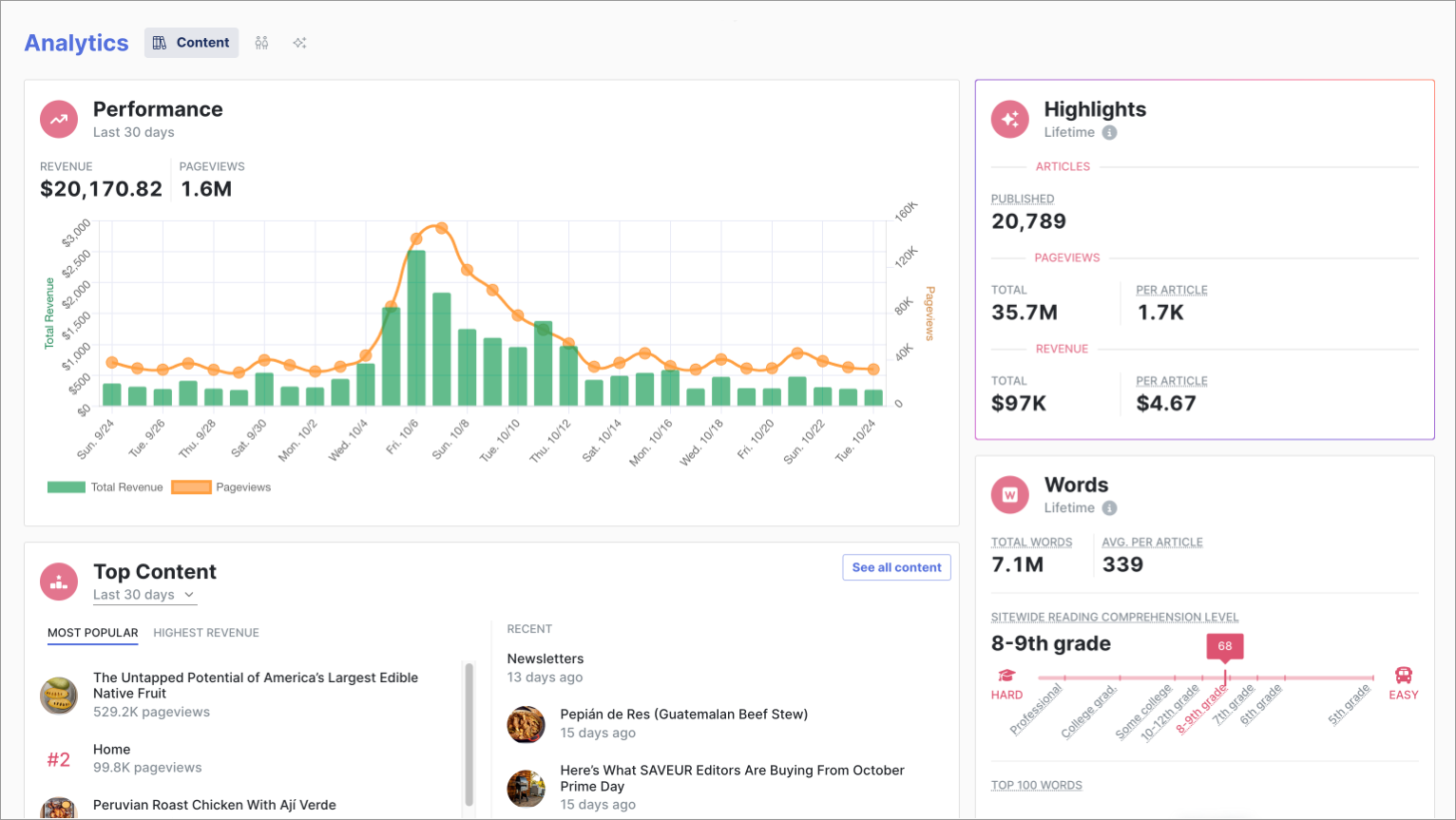
Task: Click the Top Content podium icon
Action: coord(59,582)
